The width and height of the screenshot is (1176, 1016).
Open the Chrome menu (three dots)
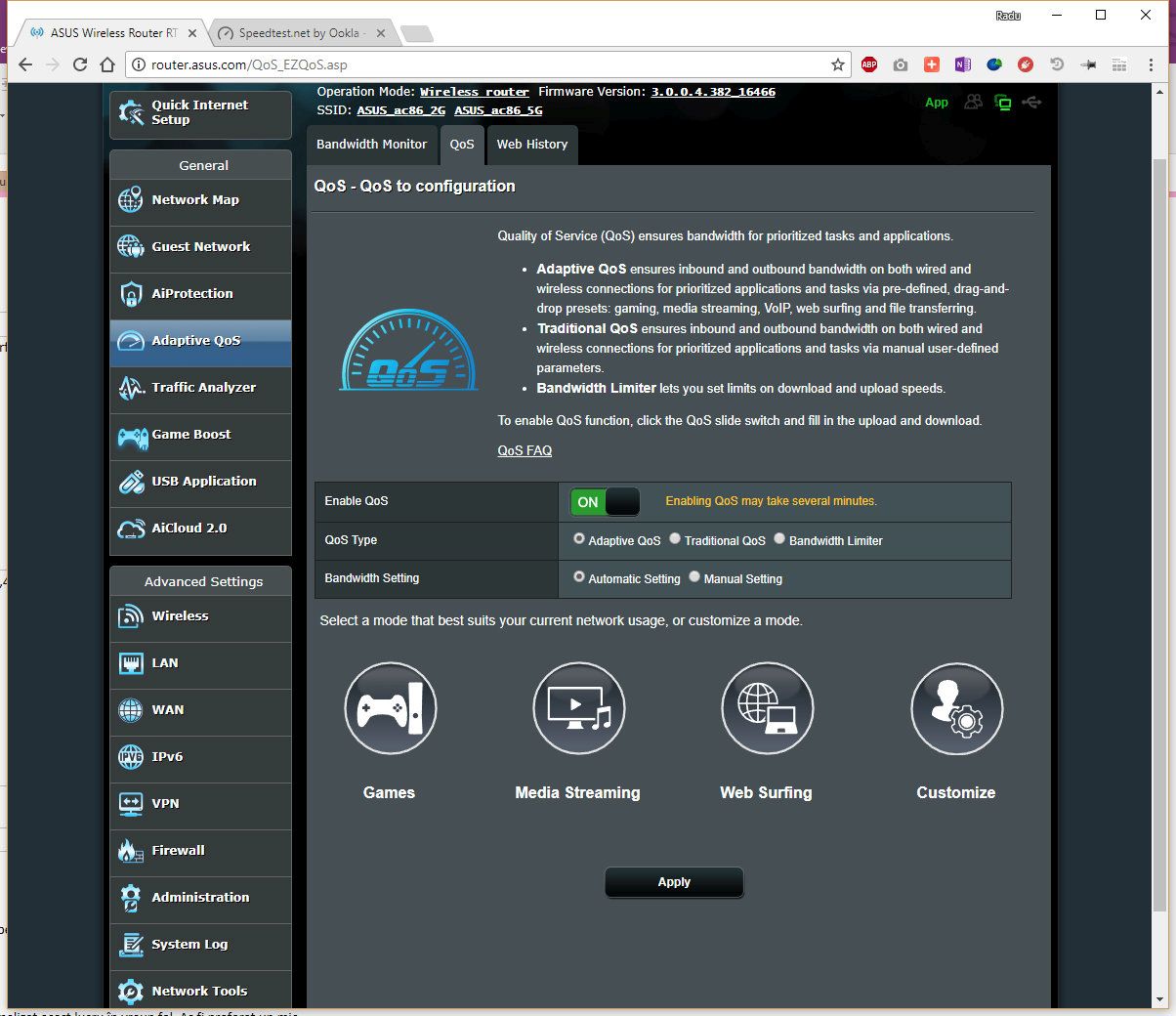pos(1152,64)
